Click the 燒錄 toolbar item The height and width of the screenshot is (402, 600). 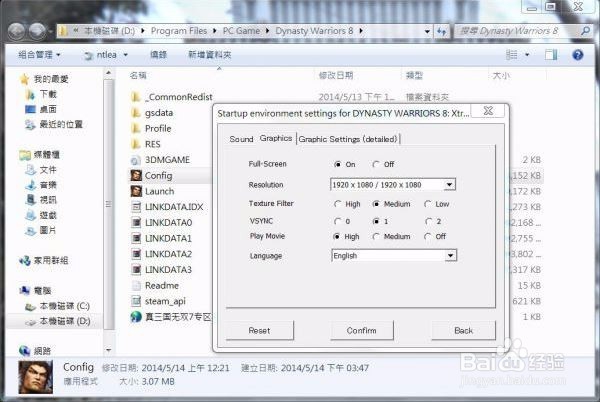[x=158, y=55]
